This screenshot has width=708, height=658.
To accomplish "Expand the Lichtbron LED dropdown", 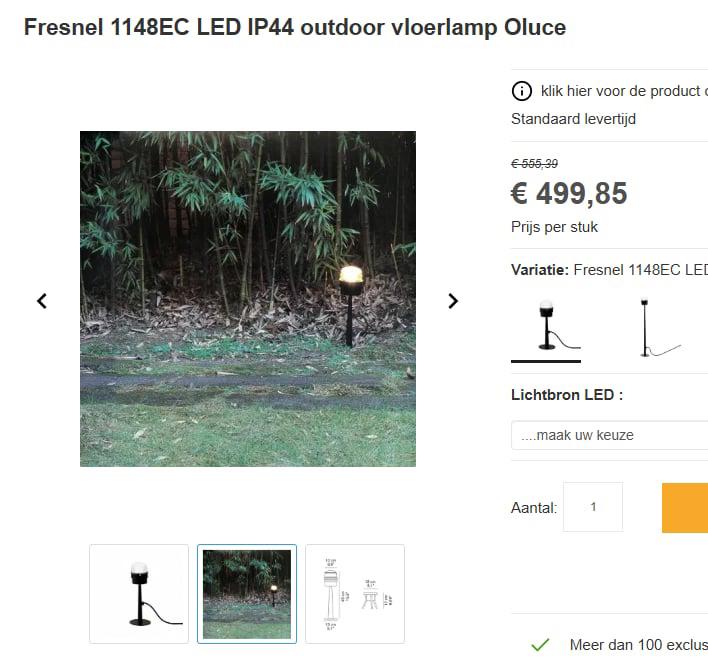I will [610, 436].
